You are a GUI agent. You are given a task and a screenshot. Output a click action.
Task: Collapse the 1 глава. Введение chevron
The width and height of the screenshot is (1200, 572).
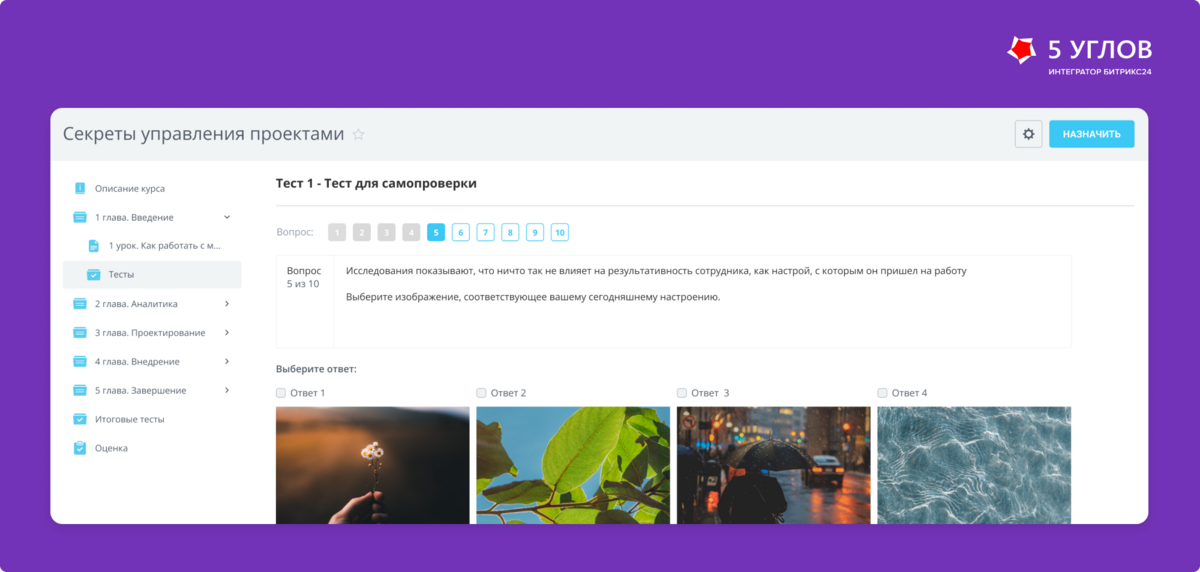(x=227, y=217)
